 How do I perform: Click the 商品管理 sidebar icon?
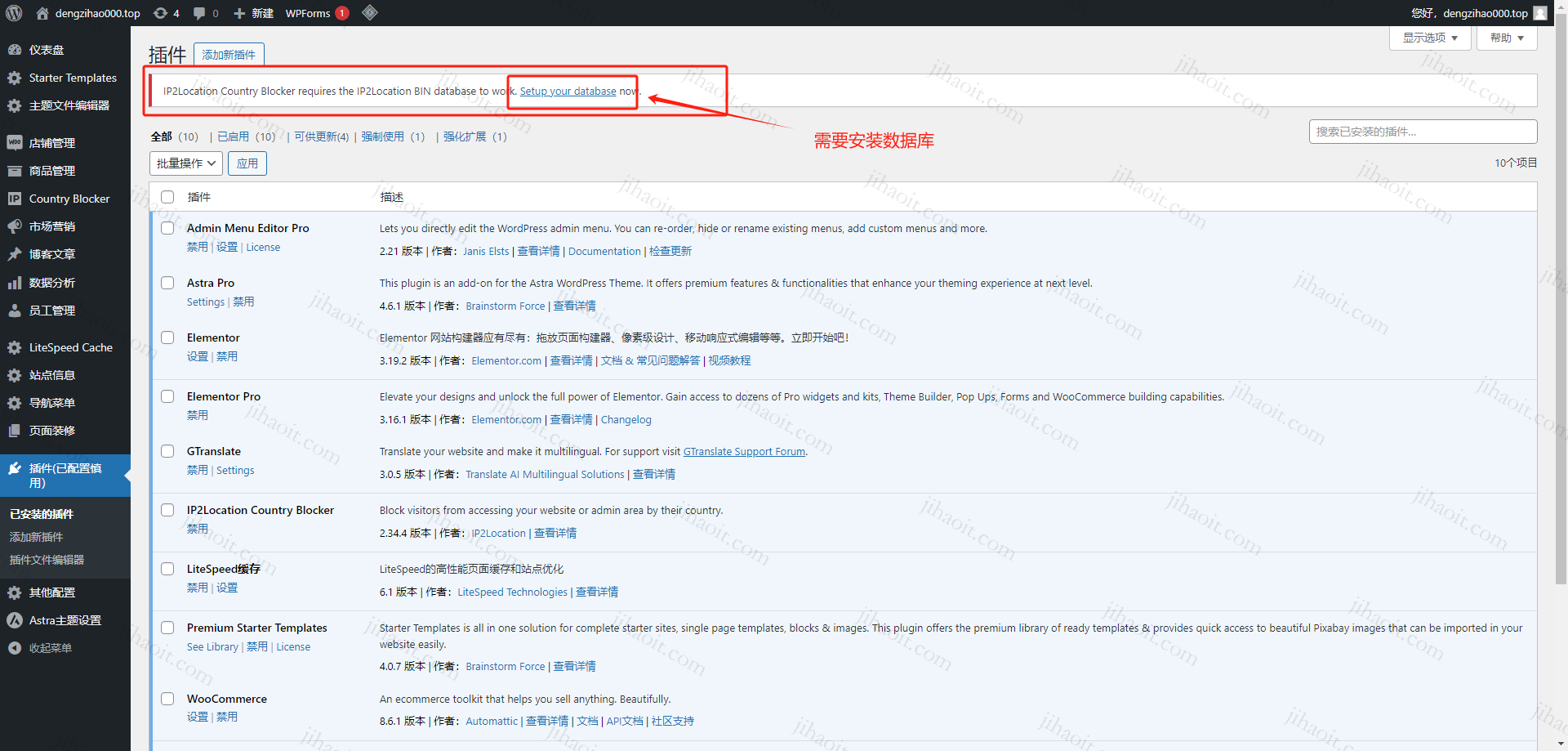15,171
